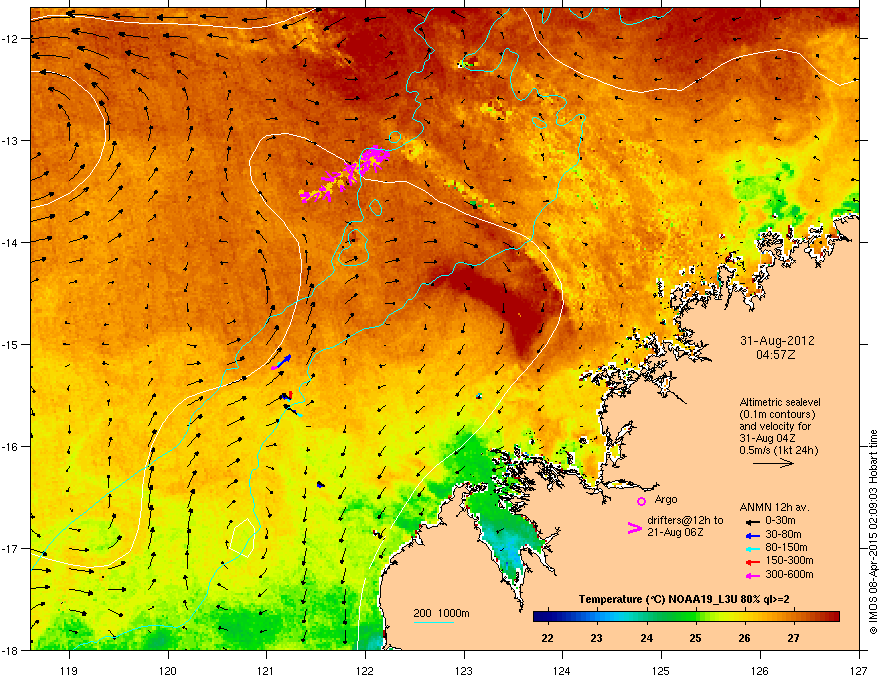Click the '200 1000m' contour label

click(441, 613)
